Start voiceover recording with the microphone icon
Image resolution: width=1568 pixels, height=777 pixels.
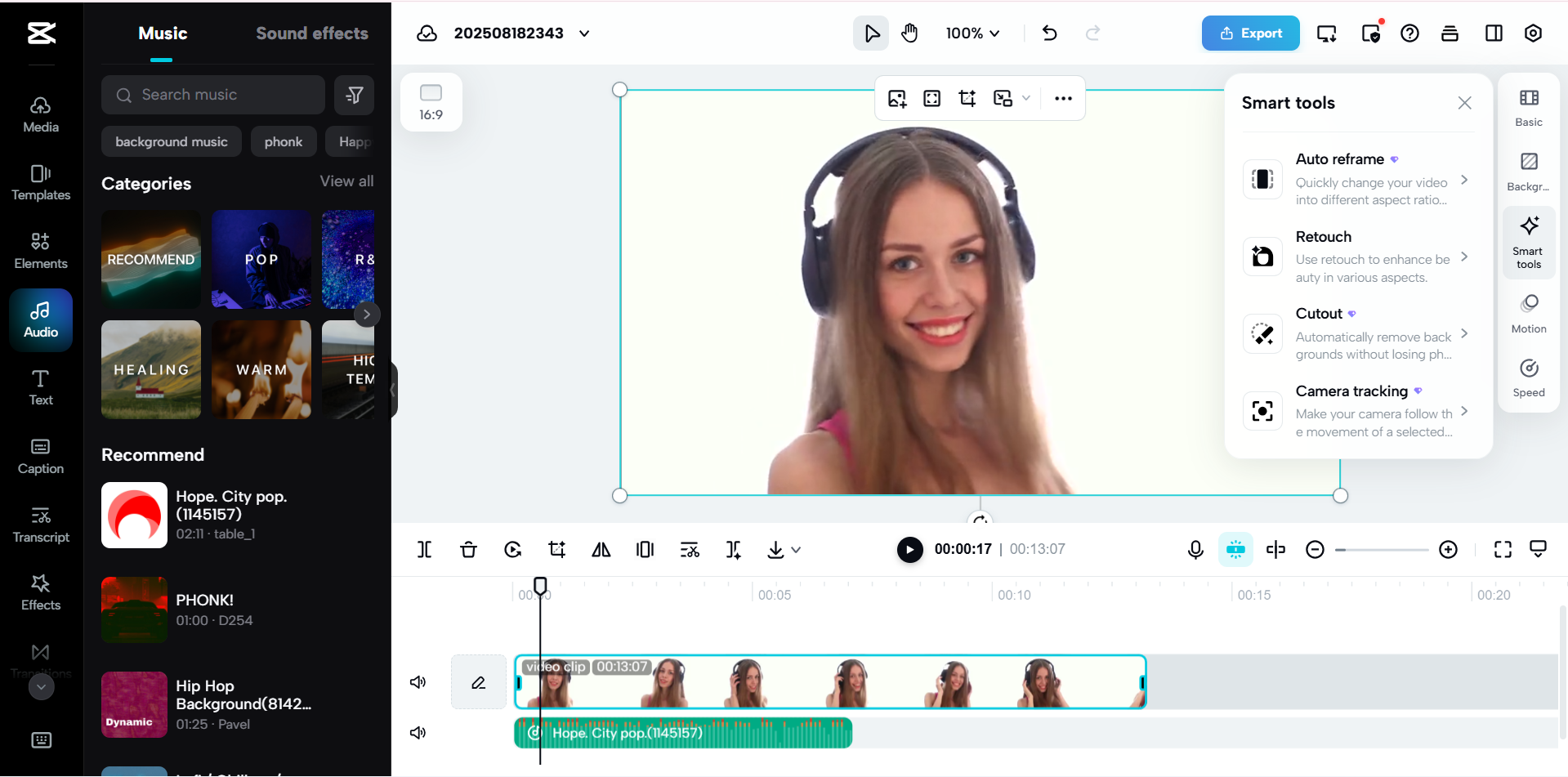click(1195, 549)
